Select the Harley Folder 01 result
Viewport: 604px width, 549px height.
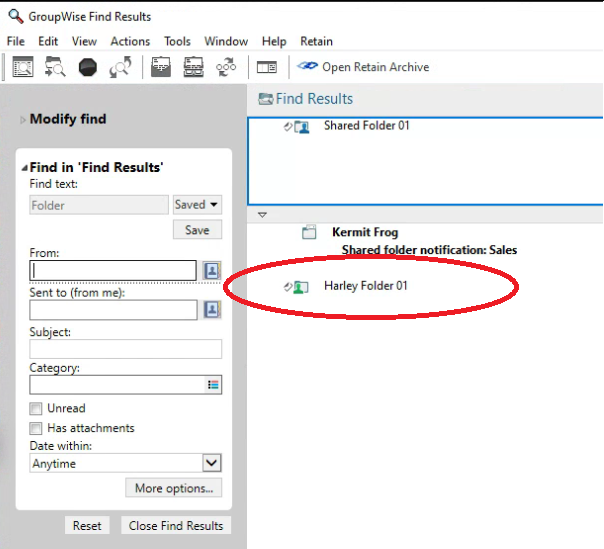tap(365, 286)
